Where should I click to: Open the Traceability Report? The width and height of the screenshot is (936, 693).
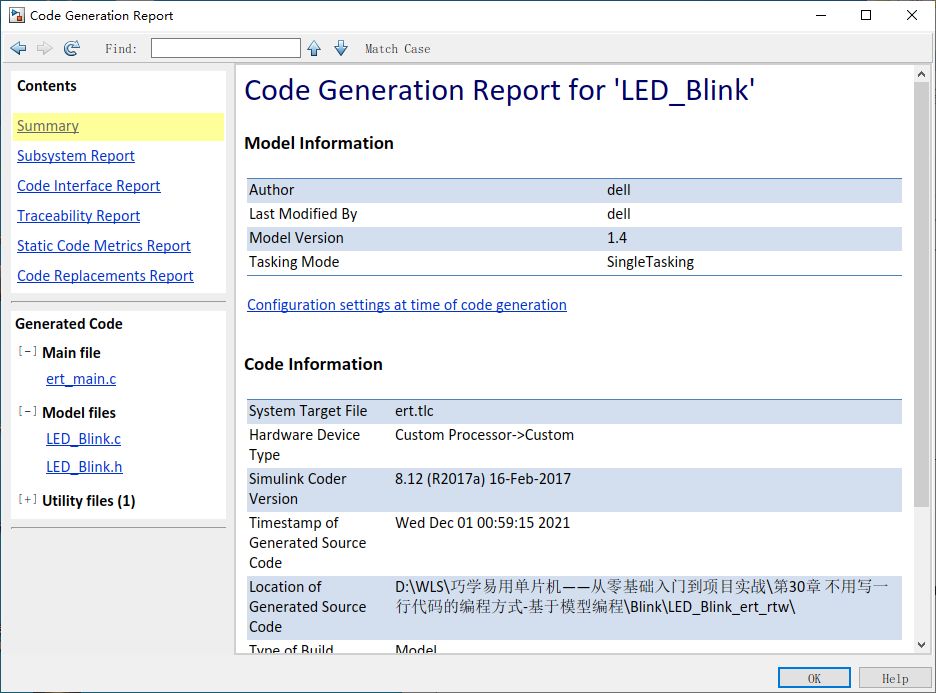tap(78, 215)
